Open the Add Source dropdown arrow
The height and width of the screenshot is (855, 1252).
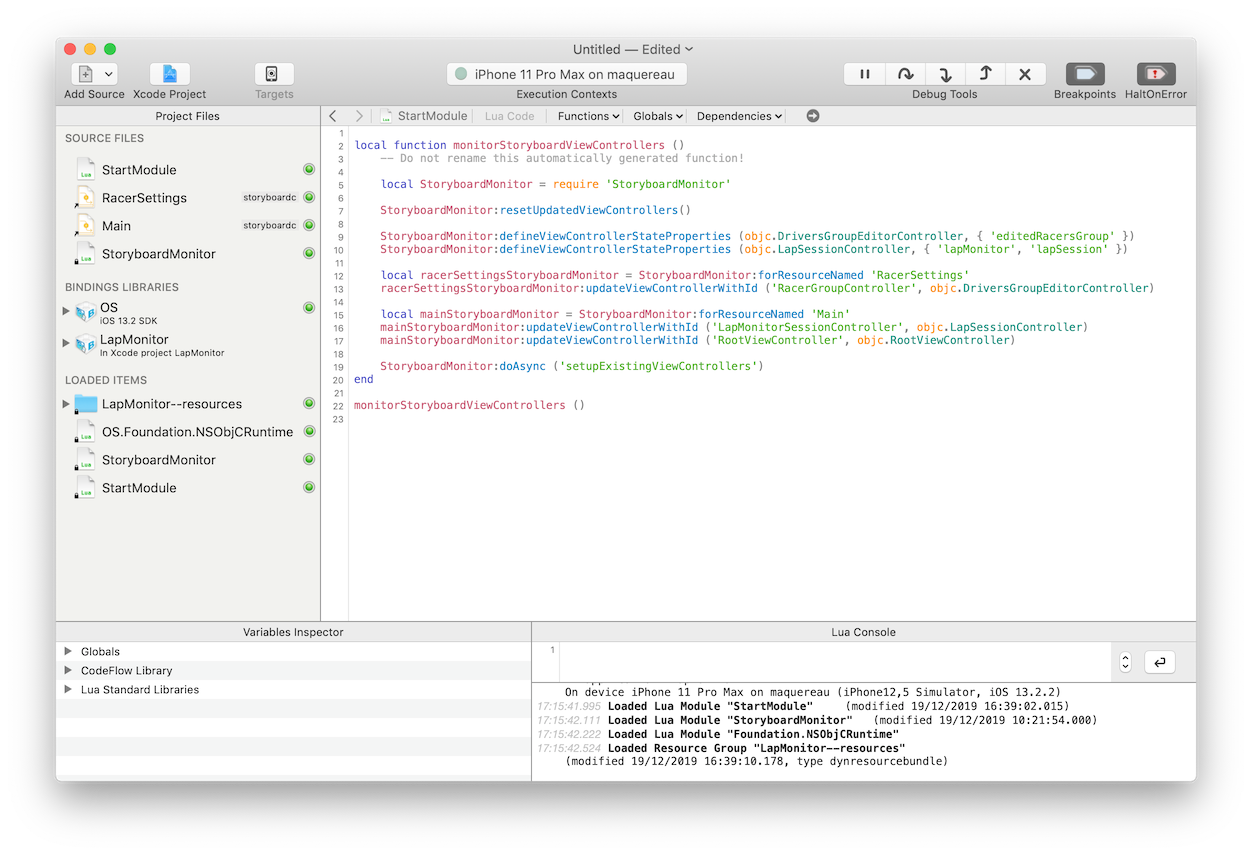pos(109,74)
